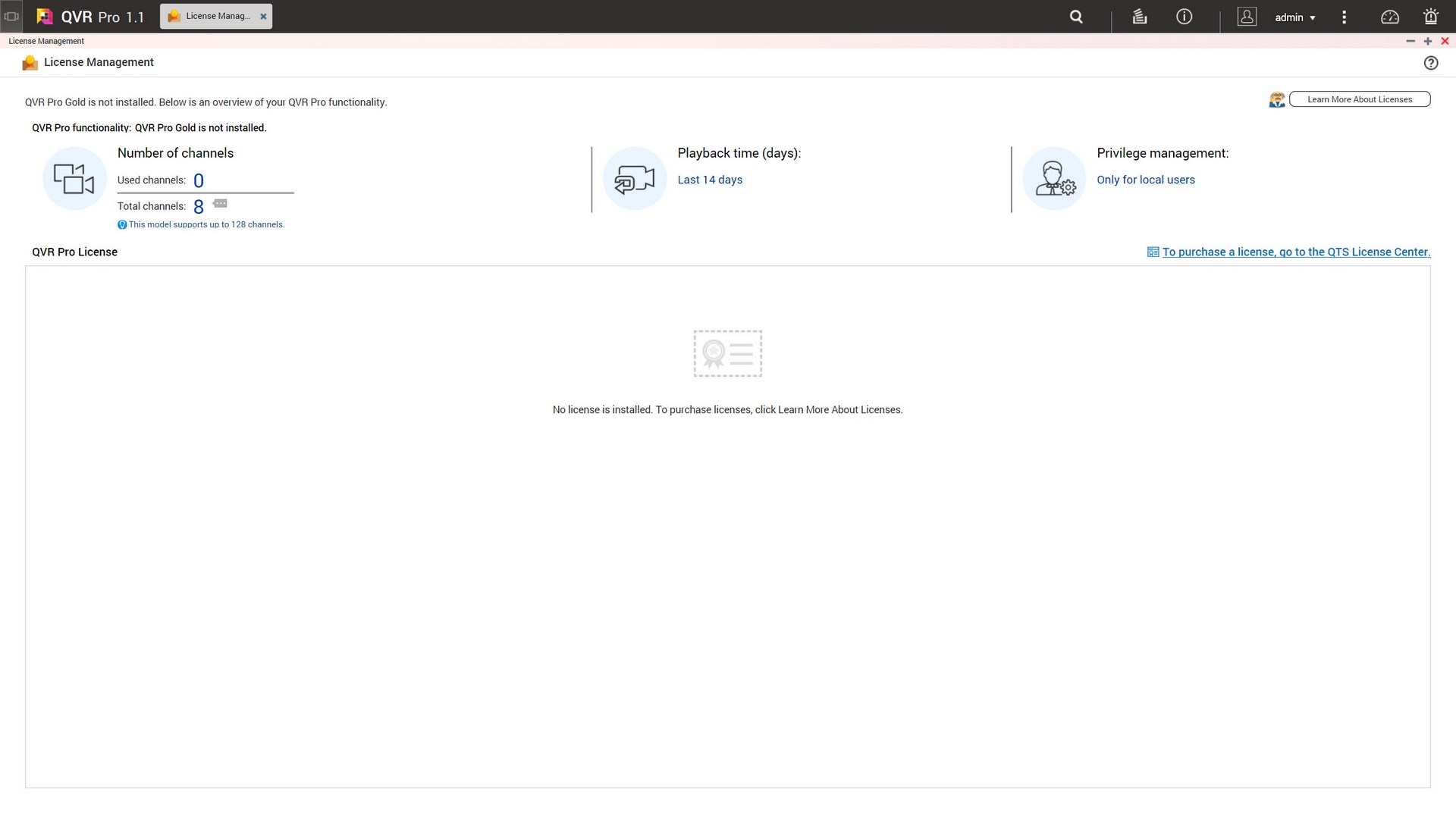The height and width of the screenshot is (814, 1456).
Task: Open the three-dot more options menu
Action: tap(1344, 17)
